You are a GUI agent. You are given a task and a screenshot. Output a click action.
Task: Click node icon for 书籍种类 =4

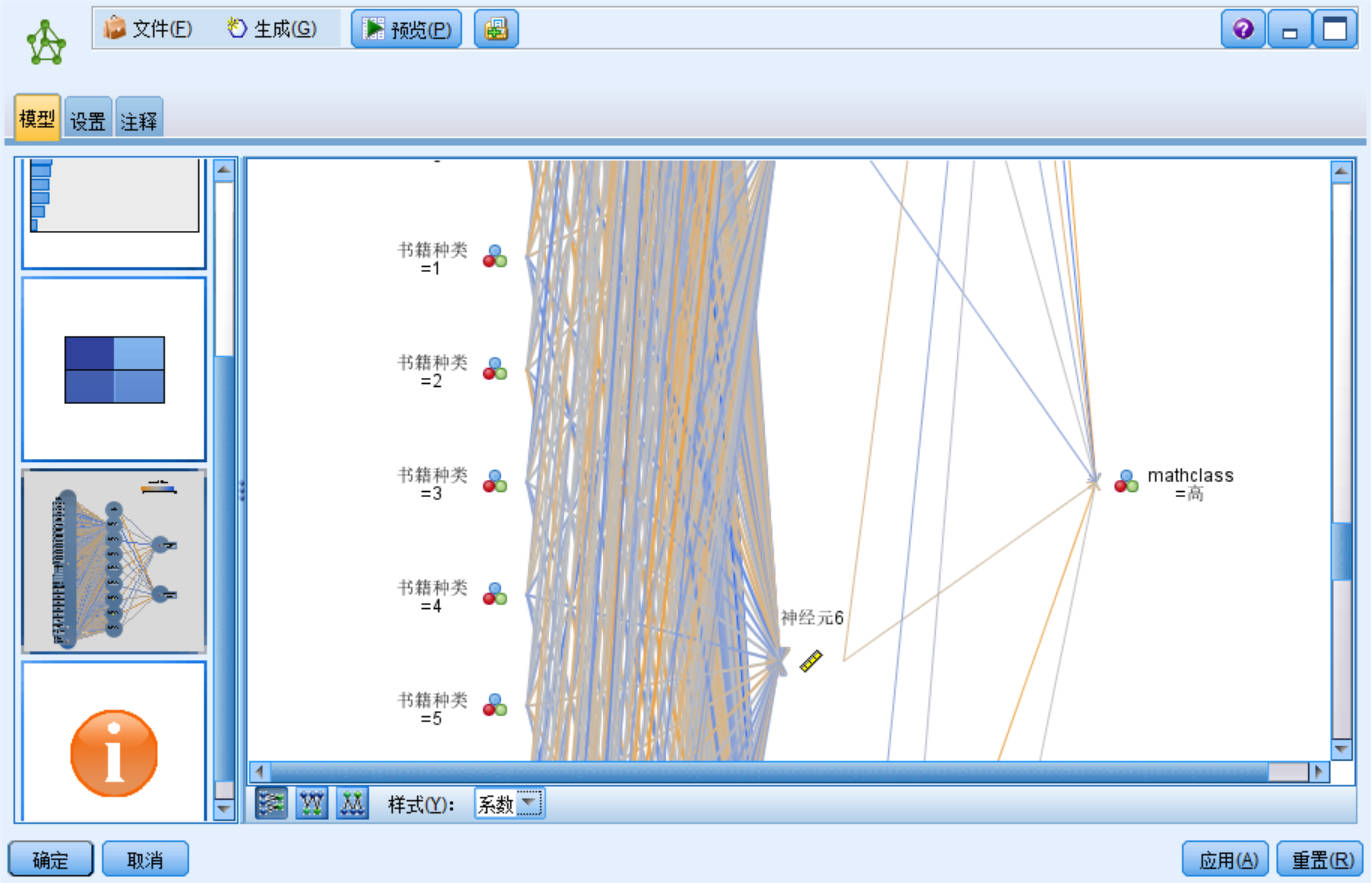tap(495, 593)
